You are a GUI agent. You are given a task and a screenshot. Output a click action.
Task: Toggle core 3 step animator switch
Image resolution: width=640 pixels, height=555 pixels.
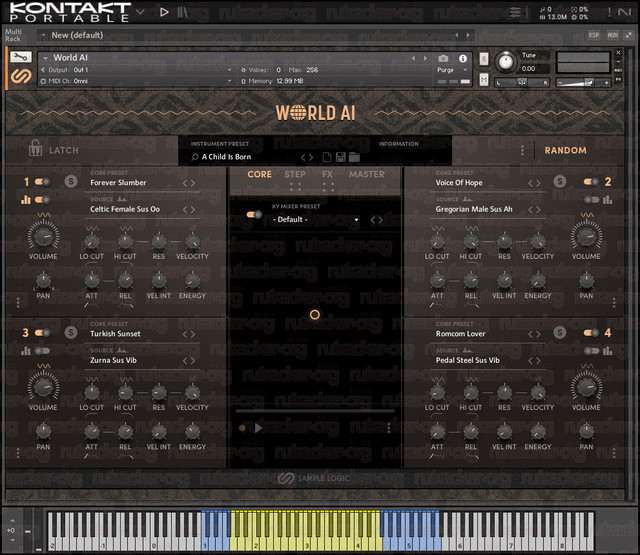[x=42, y=351]
